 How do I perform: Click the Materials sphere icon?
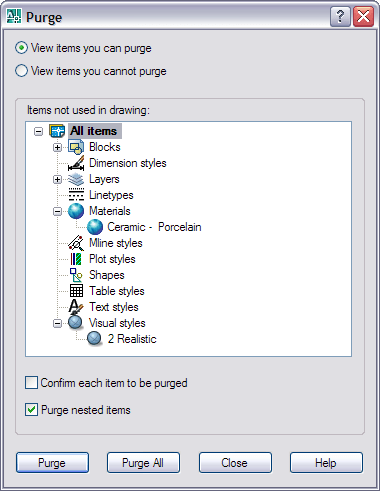click(76, 211)
